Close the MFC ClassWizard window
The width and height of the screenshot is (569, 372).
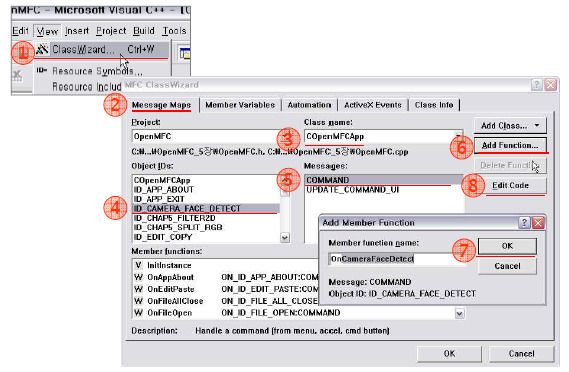point(550,85)
